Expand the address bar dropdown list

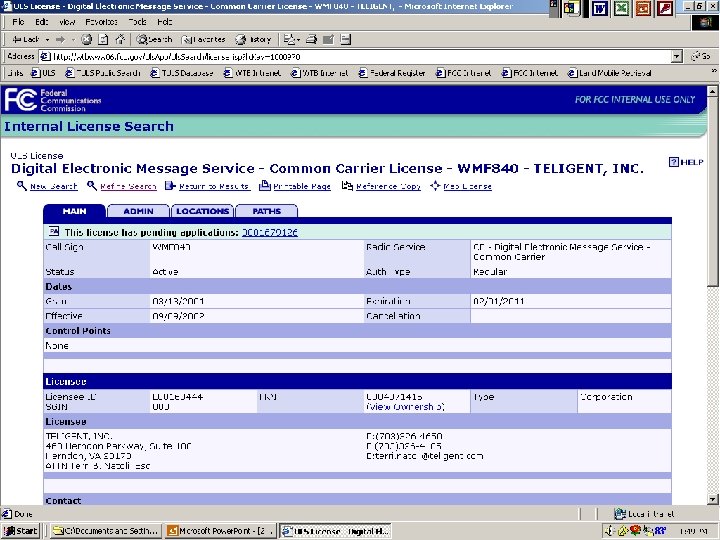click(676, 56)
